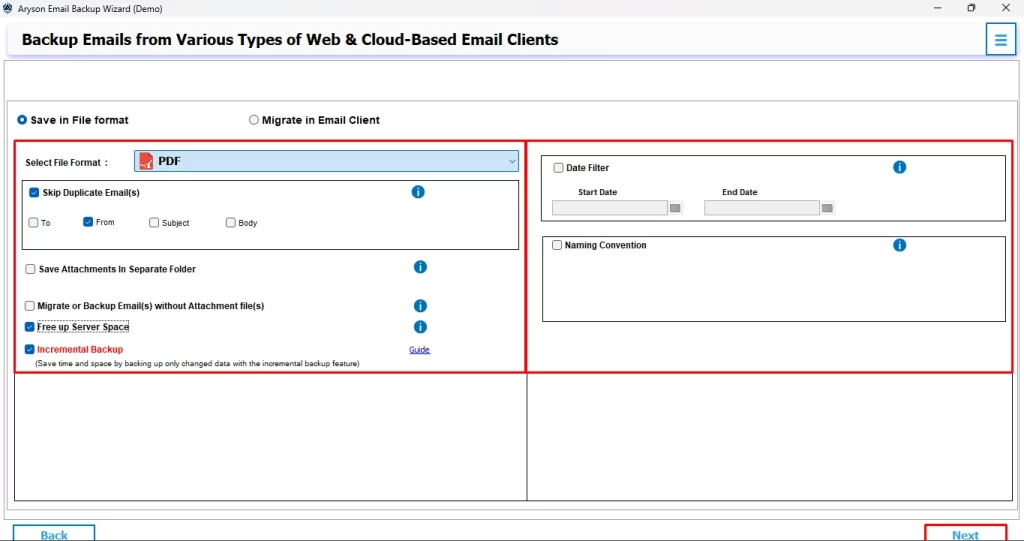Viewport: 1024px width, 541px height.
Task: Select Save in File format radio button
Action: (22, 120)
